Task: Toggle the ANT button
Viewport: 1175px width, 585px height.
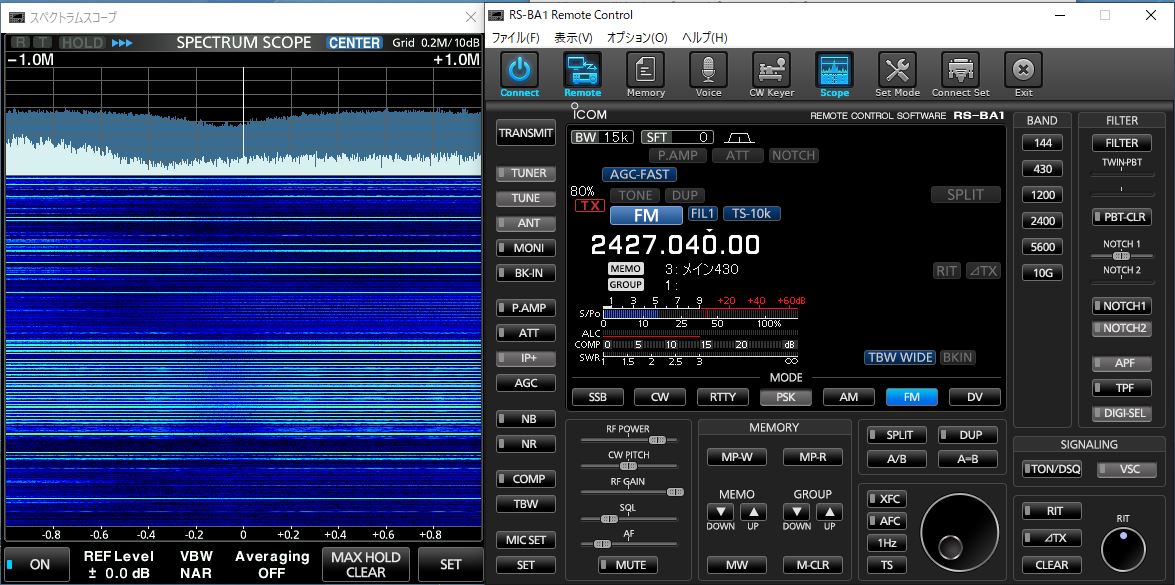Action: 526,223
